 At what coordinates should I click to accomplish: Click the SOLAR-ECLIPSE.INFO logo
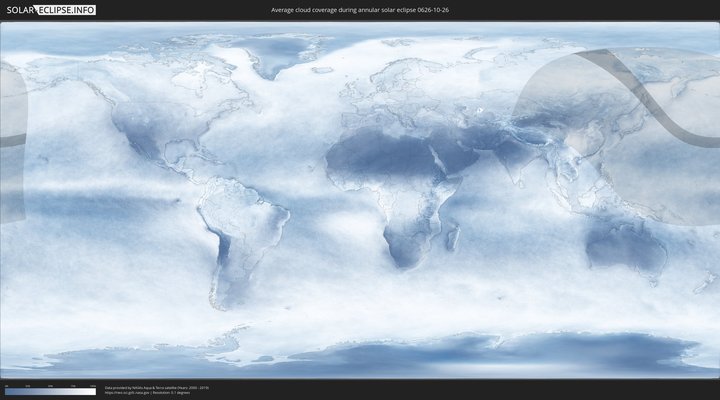(51, 10)
